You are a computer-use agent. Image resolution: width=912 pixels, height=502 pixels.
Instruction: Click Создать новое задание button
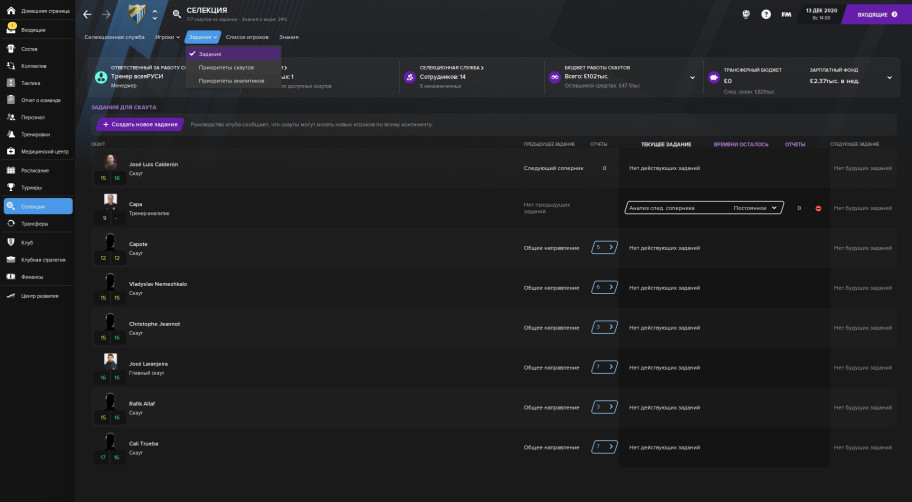pyautogui.click(x=140, y=124)
